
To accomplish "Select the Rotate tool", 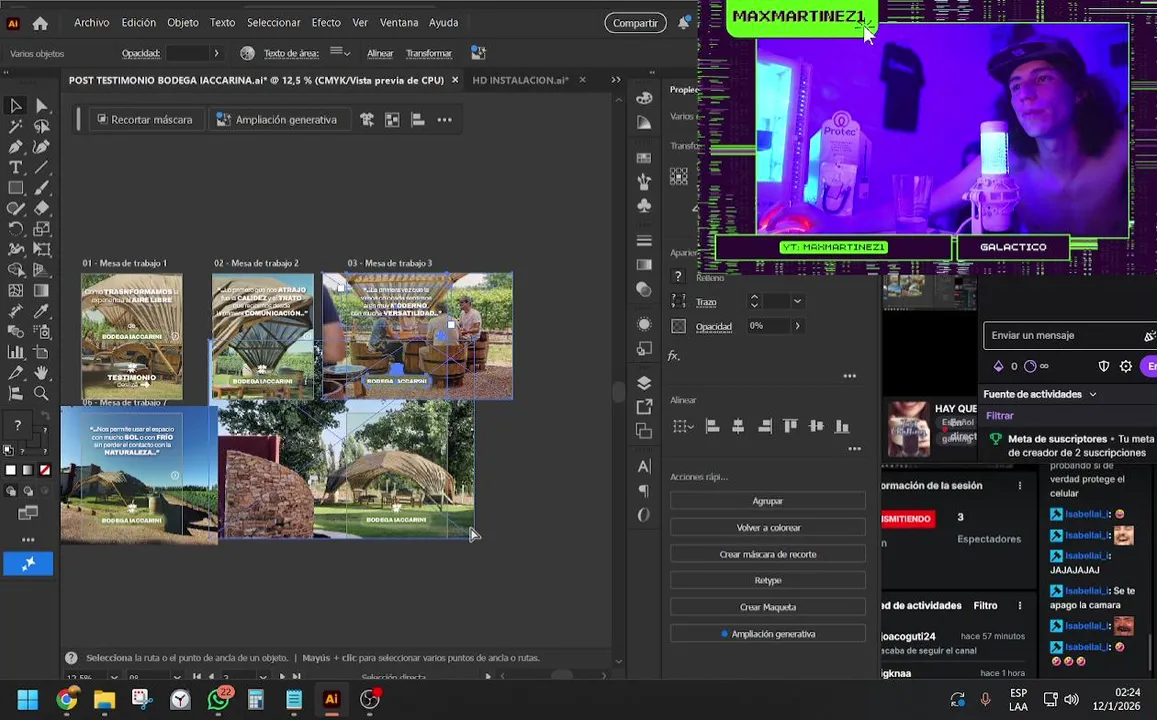I will 15,229.
